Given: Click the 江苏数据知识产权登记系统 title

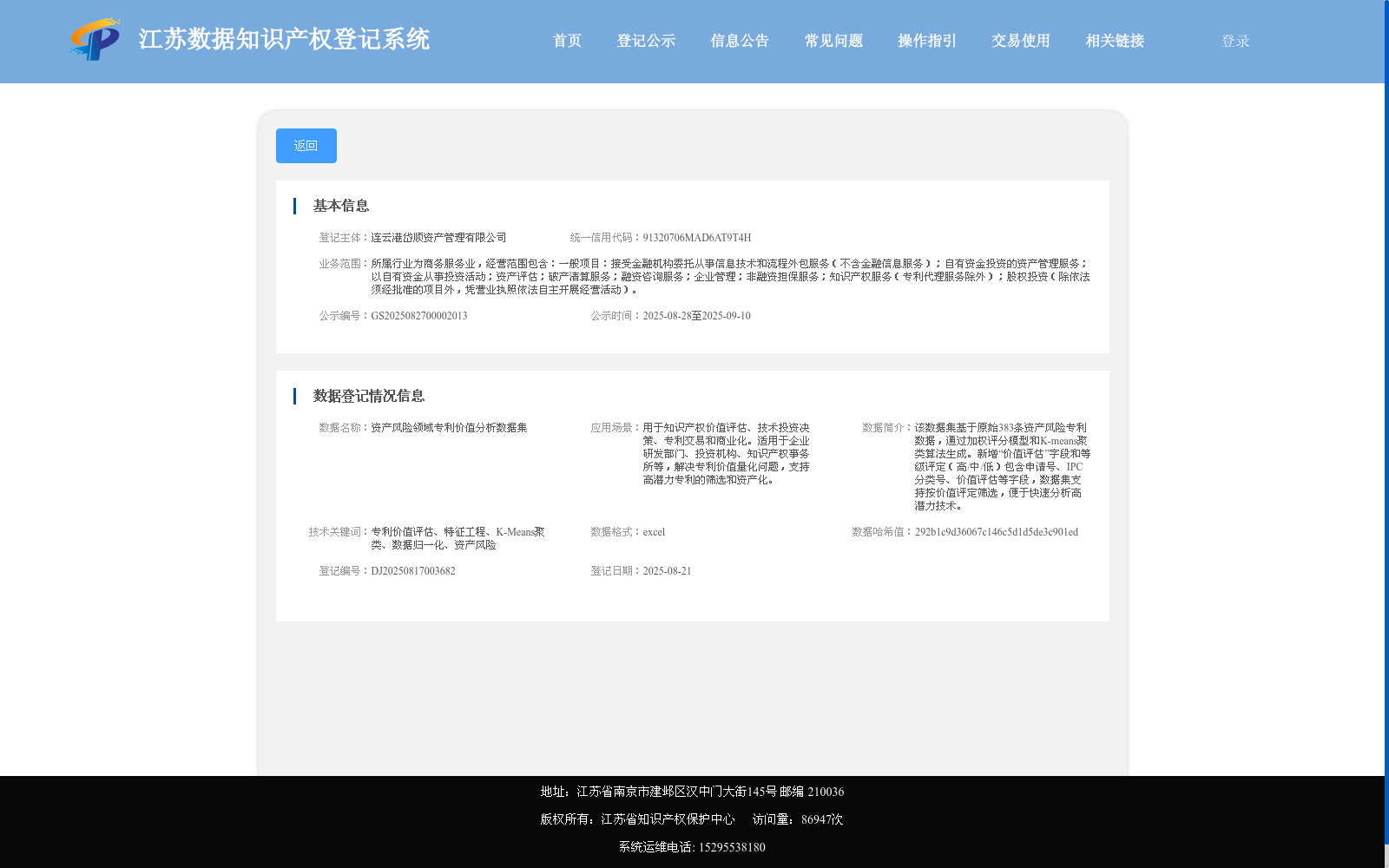Looking at the screenshot, I should coord(284,40).
